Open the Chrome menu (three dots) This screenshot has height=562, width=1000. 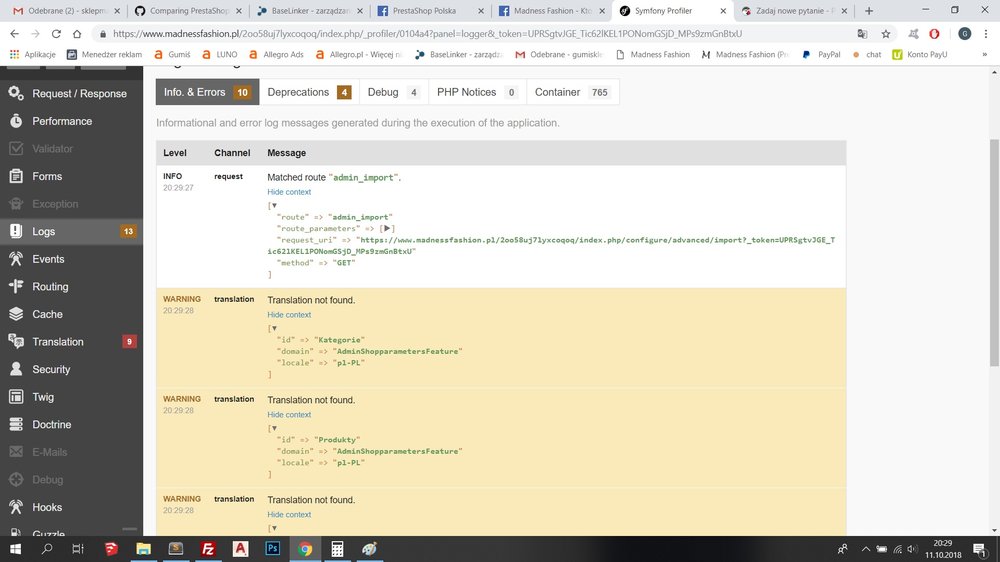986,34
